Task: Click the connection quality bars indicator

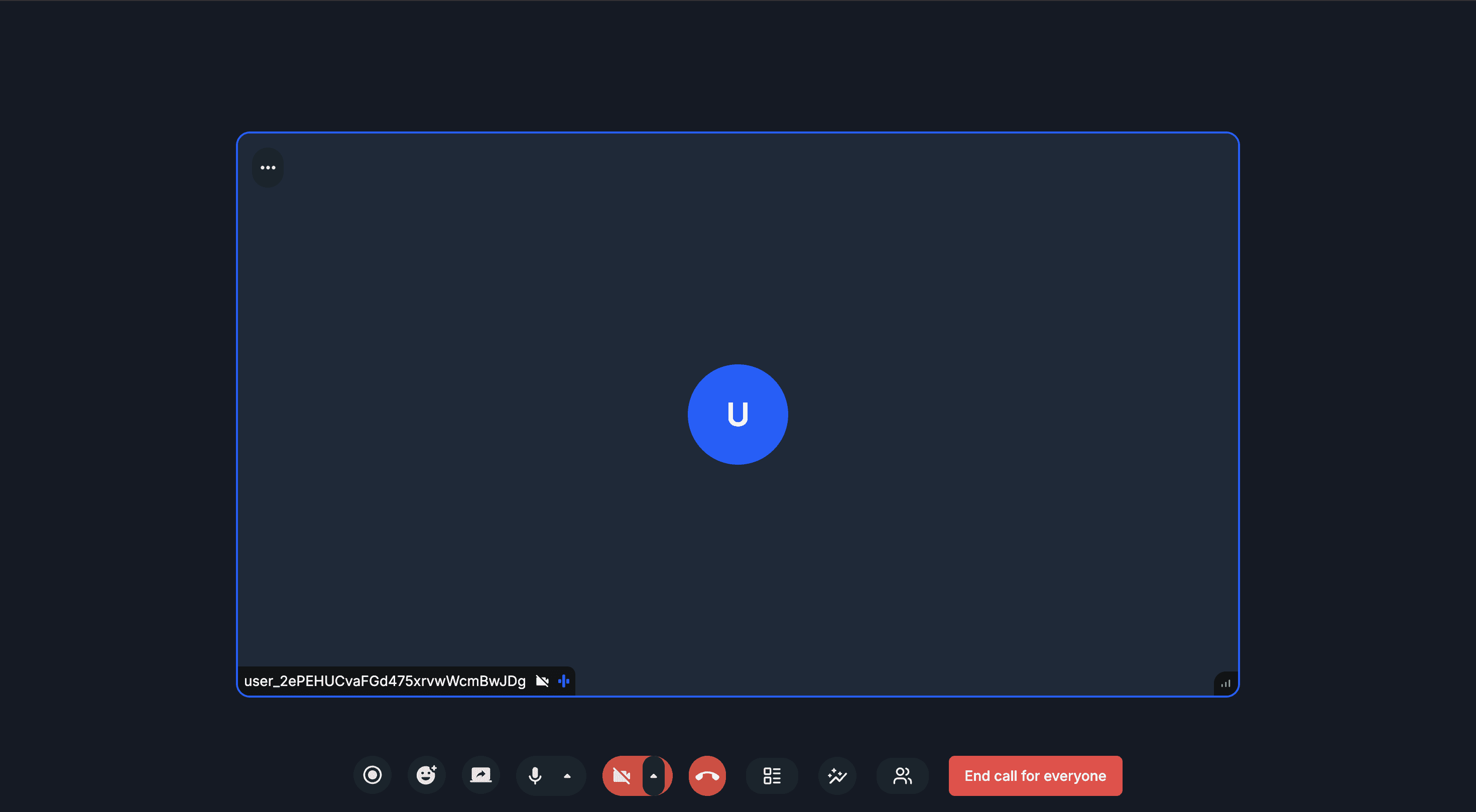Action: tap(1225, 684)
